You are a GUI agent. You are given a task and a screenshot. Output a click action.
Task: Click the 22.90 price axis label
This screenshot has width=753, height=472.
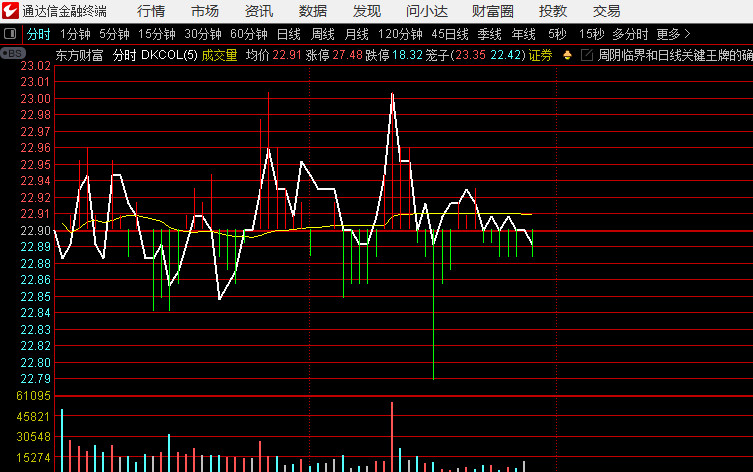click(35, 230)
